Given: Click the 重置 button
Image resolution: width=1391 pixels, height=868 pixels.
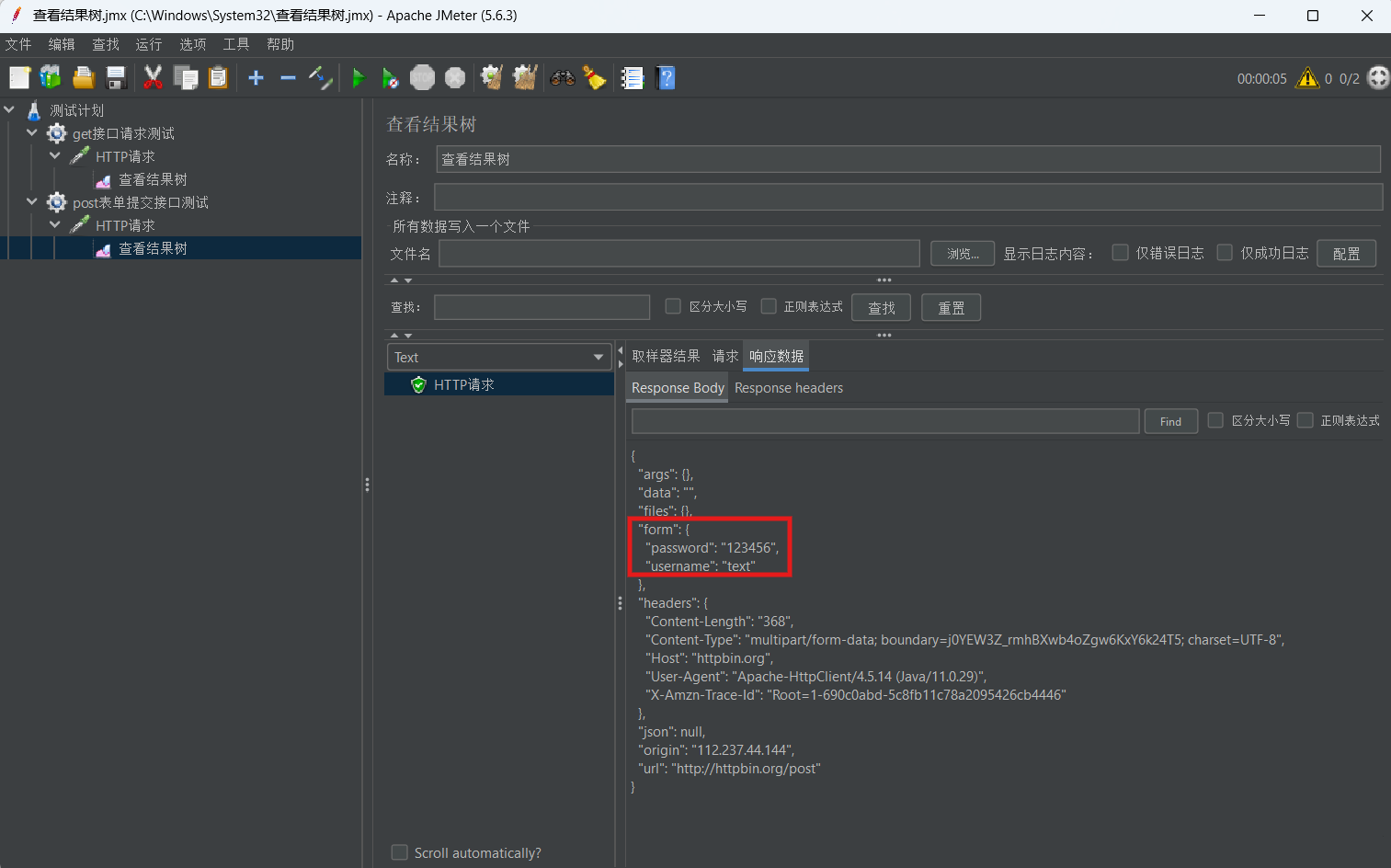Looking at the screenshot, I should (x=951, y=307).
